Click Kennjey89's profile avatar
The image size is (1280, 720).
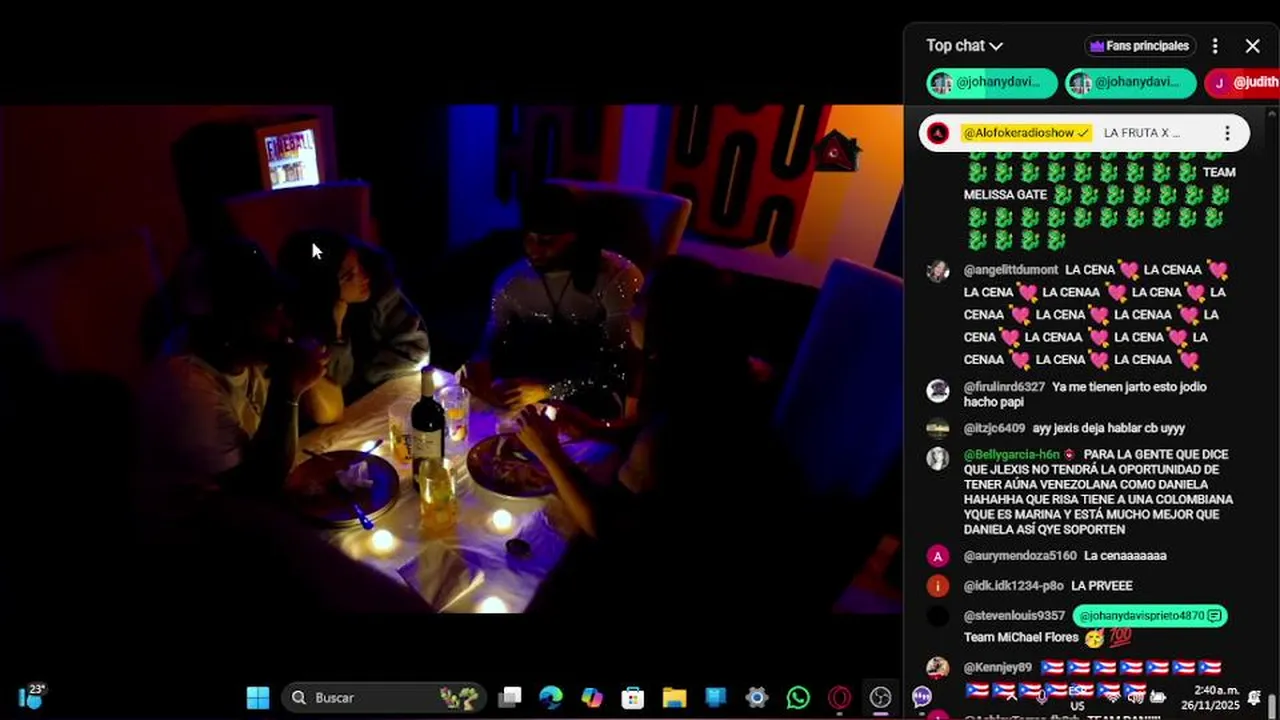click(x=938, y=668)
